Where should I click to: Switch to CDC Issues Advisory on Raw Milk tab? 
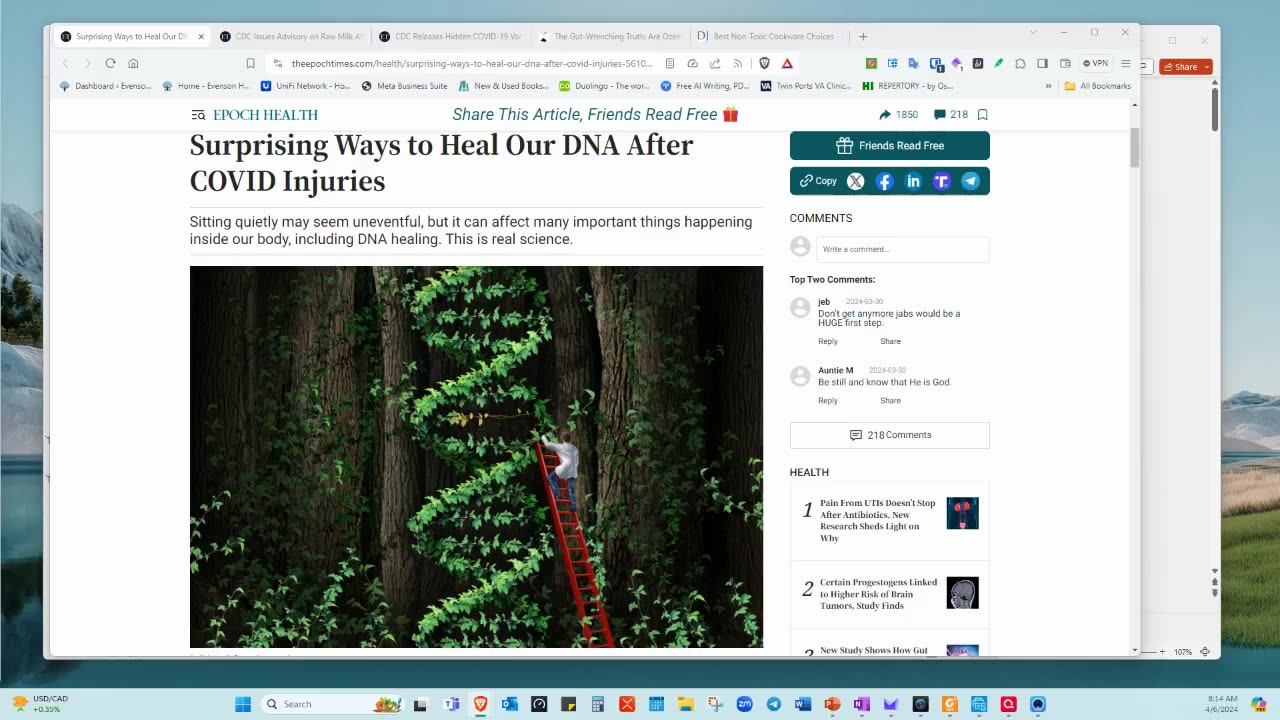(291, 36)
